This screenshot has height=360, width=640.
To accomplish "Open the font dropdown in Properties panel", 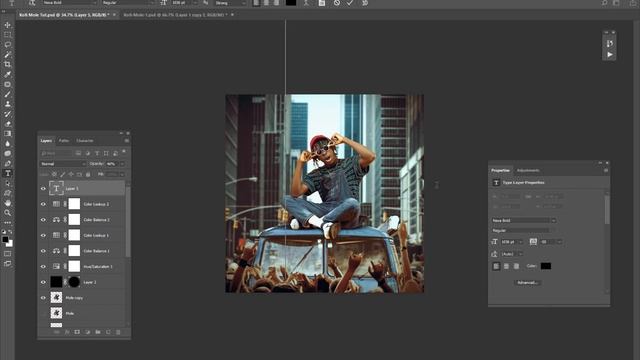I will pyautogui.click(x=553, y=220).
